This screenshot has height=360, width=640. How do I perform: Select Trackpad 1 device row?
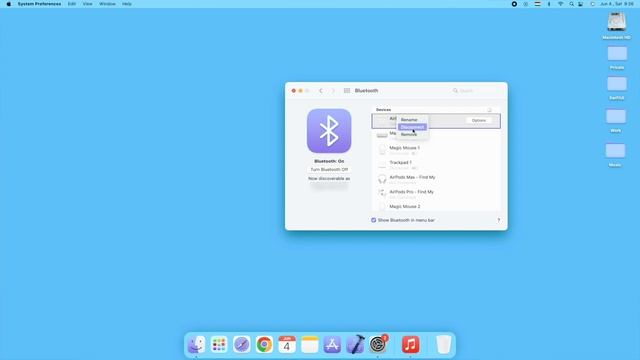pos(436,165)
